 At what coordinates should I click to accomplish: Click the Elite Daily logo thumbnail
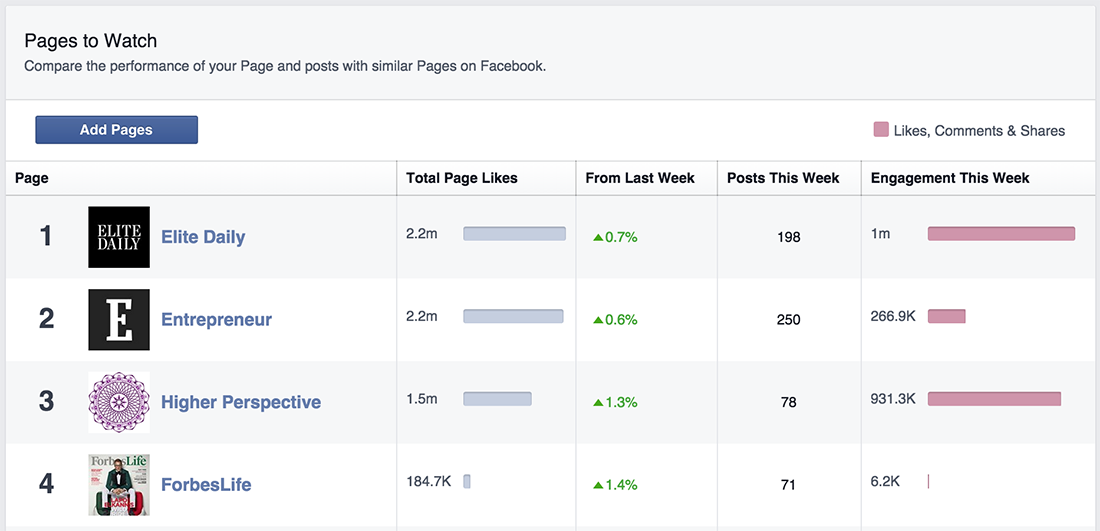click(119, 237)
